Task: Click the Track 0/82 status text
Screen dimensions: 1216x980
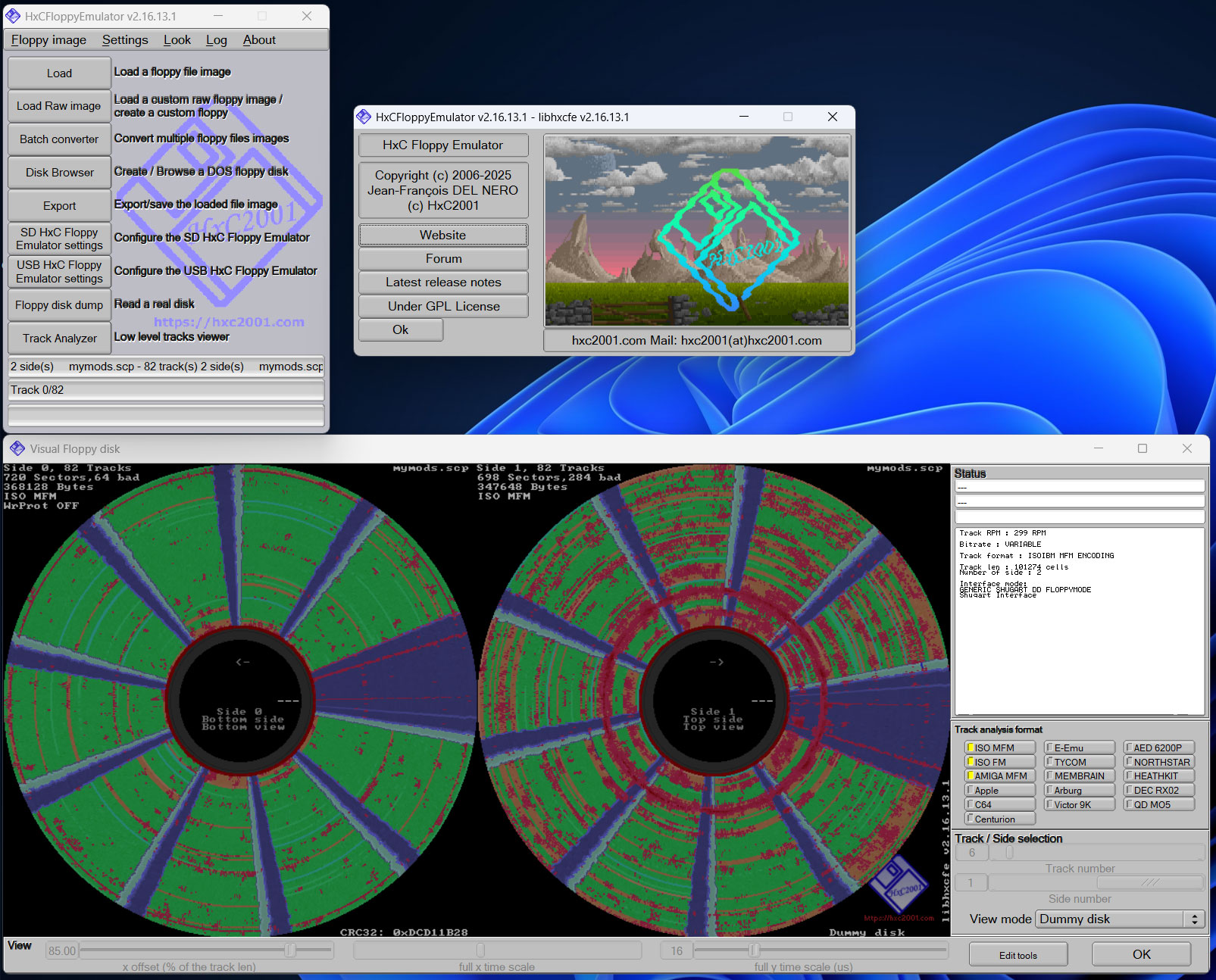Action: click(37, 390)
